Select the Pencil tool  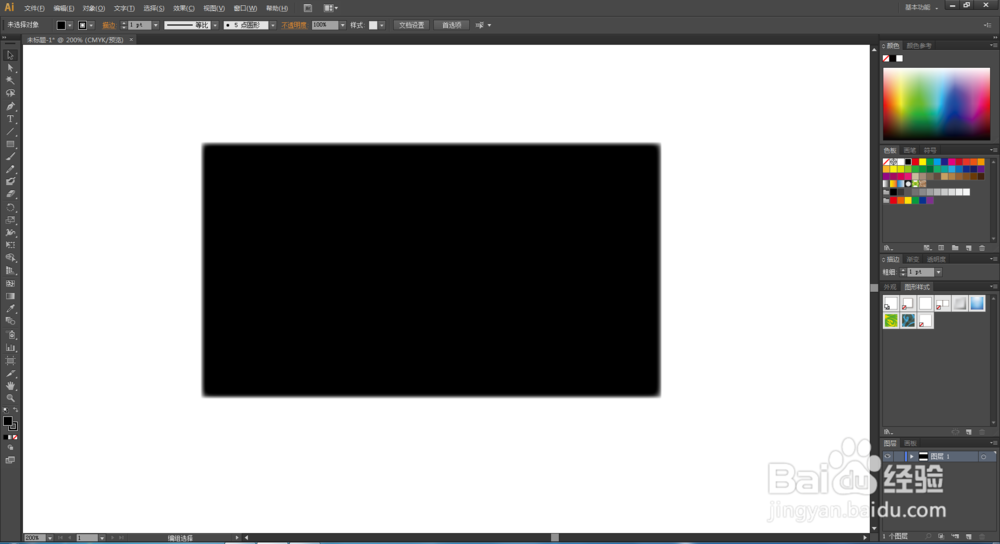click(x=10, y=170)
